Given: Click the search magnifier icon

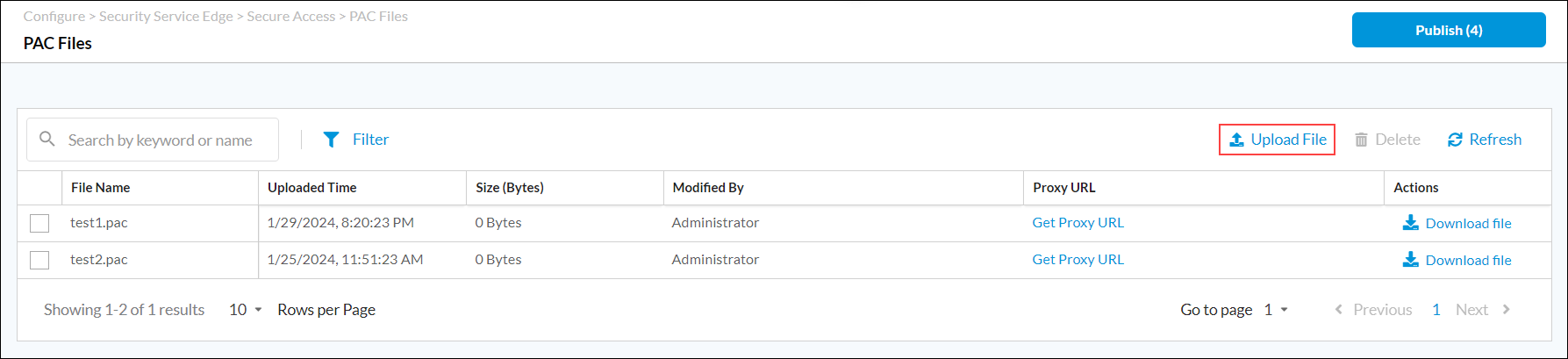Looking at the screenshot, I should (x=47, y=140).
